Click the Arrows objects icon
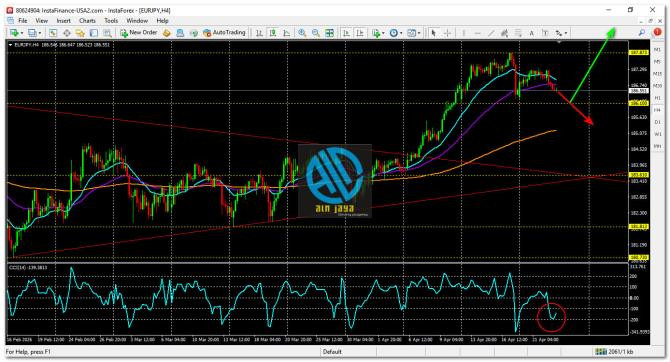The image size is (670, 362). 558,33
